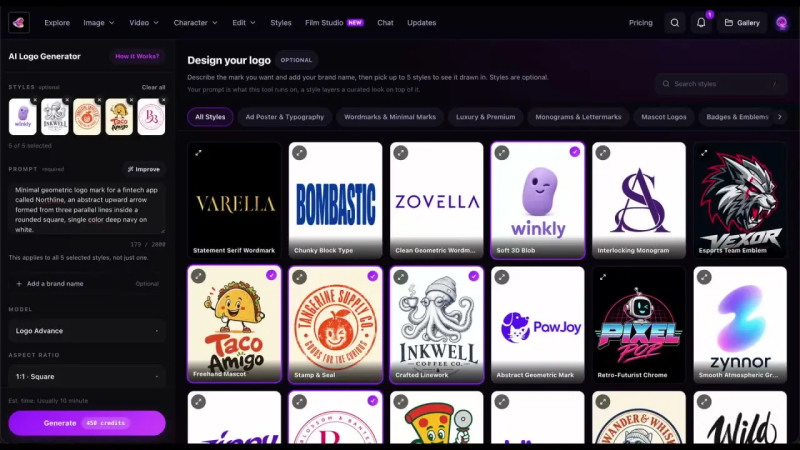Viewport: 800px width, 450px height.
Task: Uncheck the Stamp & Seal style
Action: [x=372, y=276]
